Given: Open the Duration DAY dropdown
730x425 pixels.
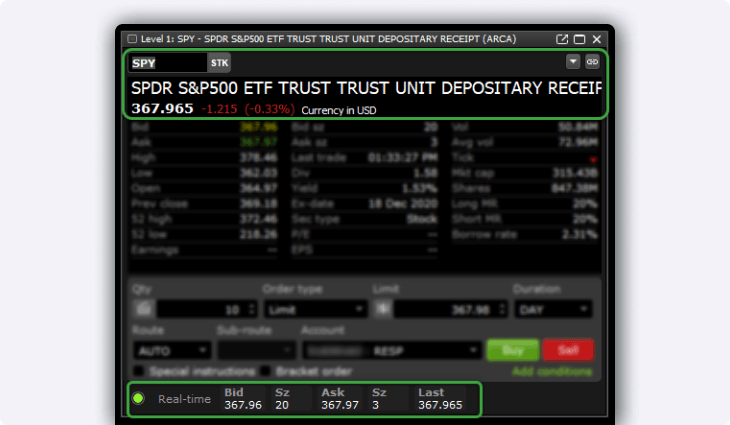Looking at the screenshot, I should click(553, 310).
